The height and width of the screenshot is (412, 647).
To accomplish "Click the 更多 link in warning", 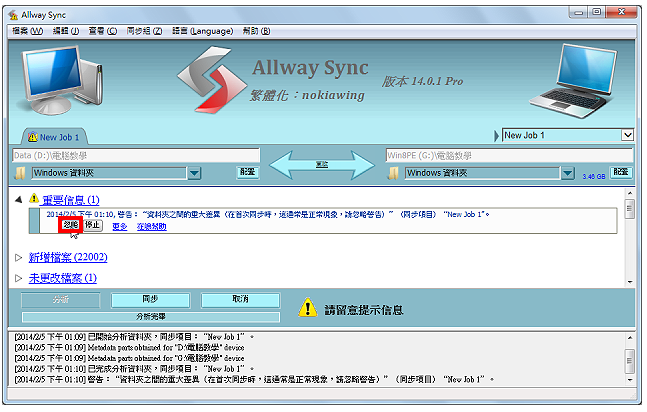I will [x=120, y=227].
